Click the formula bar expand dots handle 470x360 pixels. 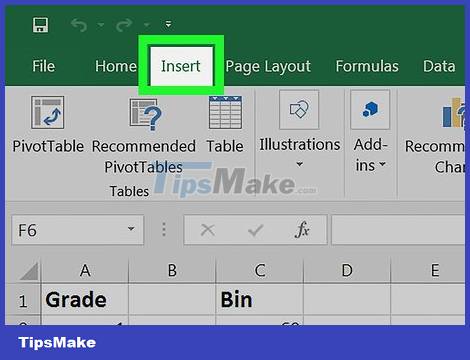pyautogui.click(x=164, y=230)
